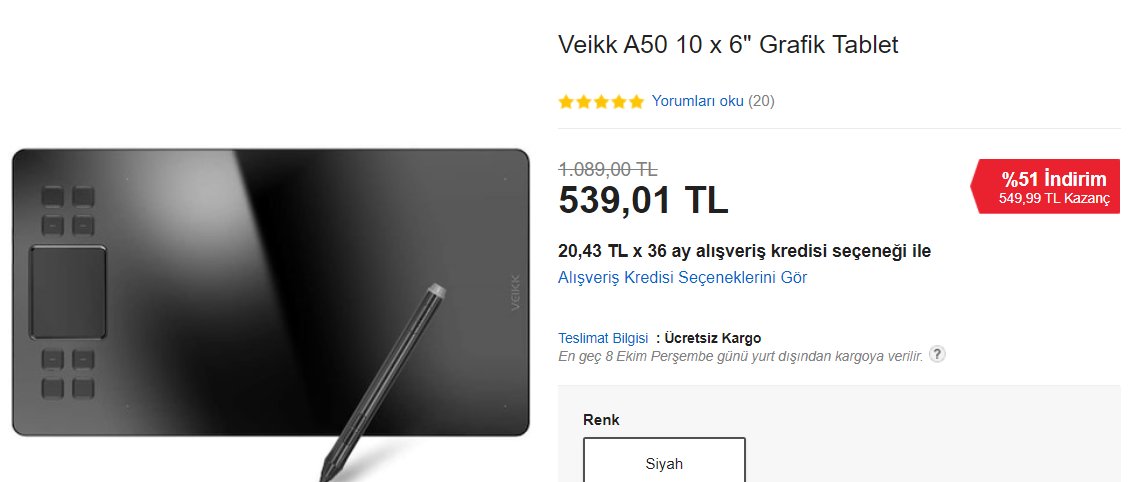Click the stylus pen in product image
Viewport: 1135px width, 482px height.
pyautogui.click(x=384, y=382)
